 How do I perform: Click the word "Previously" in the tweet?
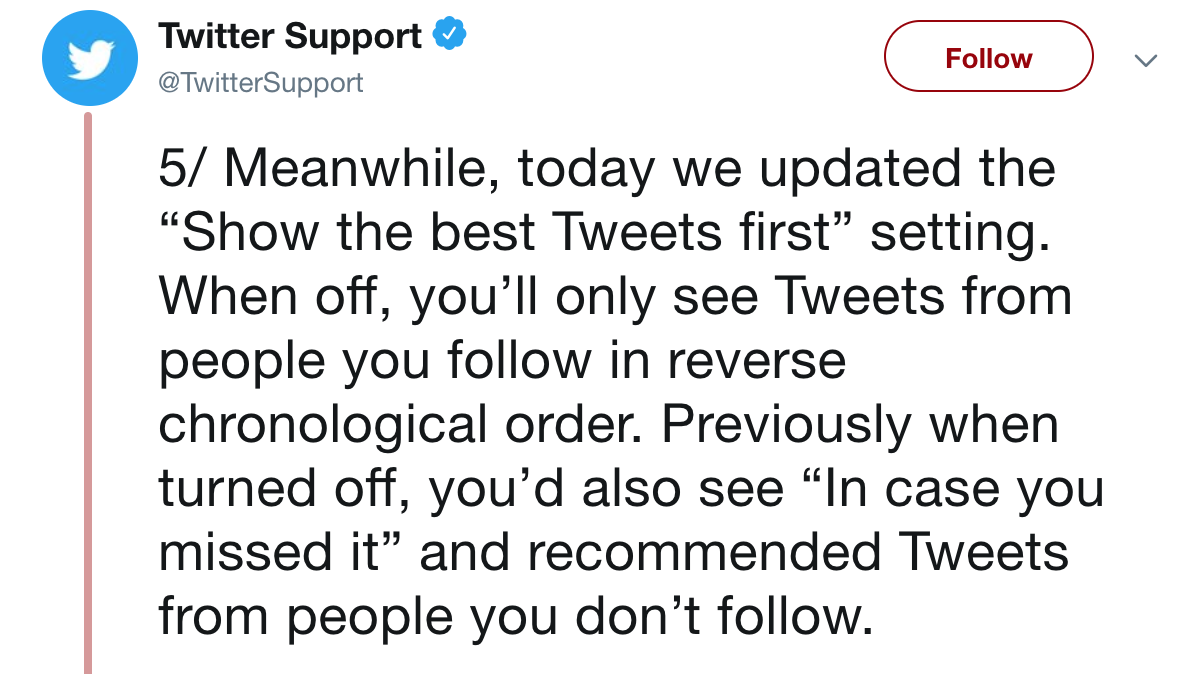pos(786,424)
